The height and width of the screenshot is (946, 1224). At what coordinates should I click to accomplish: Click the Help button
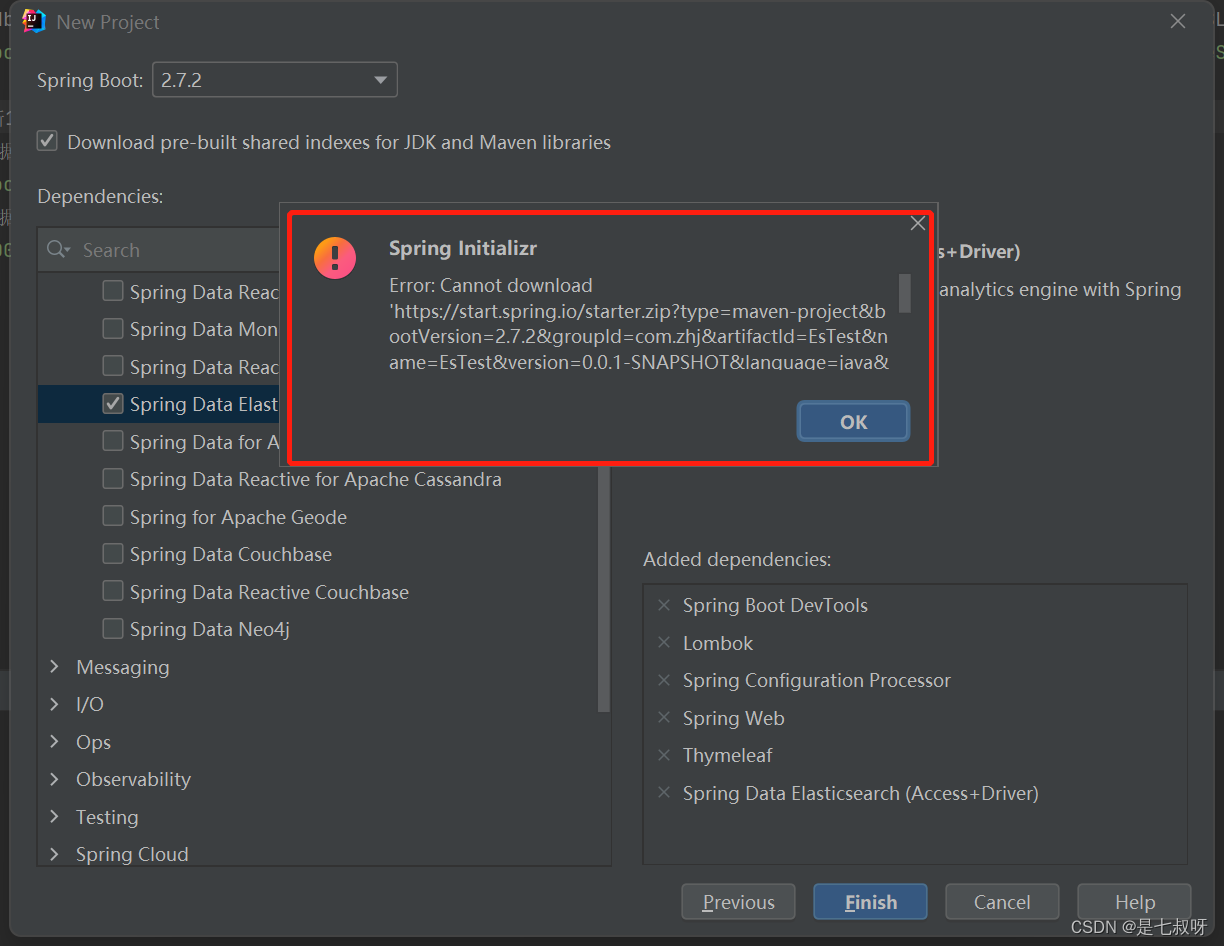click(1134, 902)
